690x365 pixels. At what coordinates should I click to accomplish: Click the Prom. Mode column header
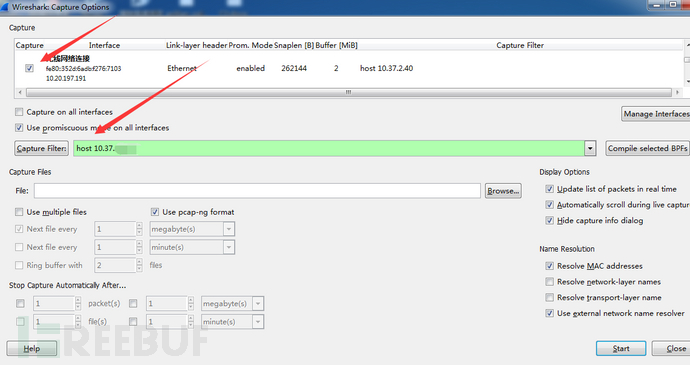250,45
